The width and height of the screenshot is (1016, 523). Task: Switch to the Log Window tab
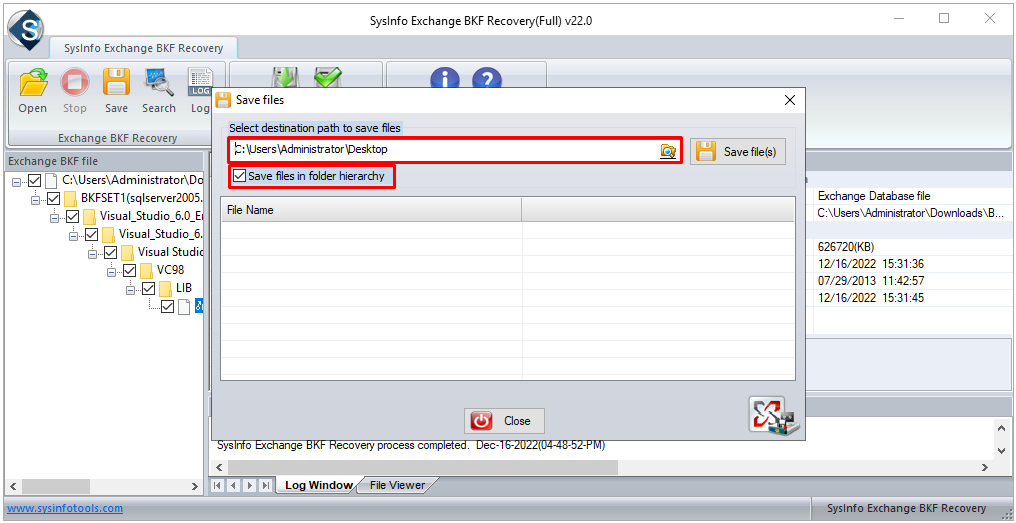pyautogui.click(x=318, y=485)
